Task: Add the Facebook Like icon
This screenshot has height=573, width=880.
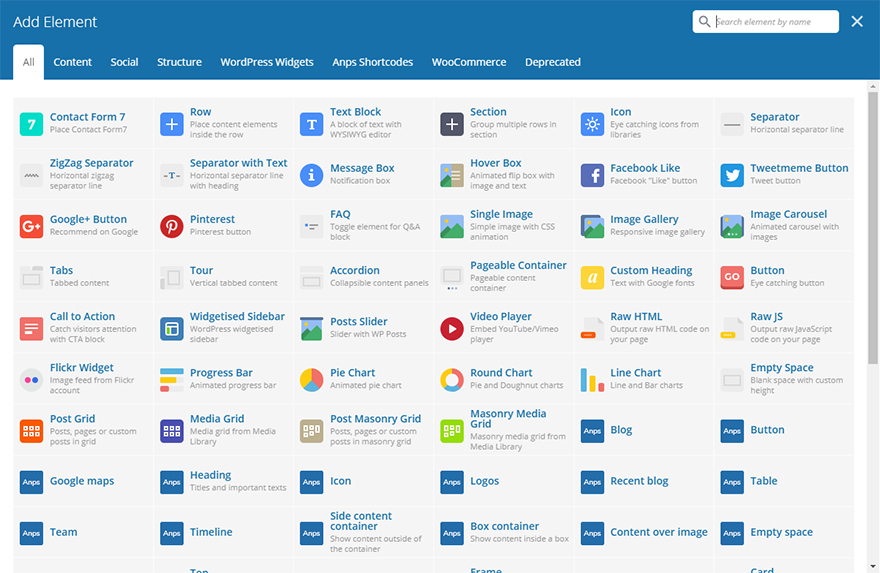Action: click(592, 175)
